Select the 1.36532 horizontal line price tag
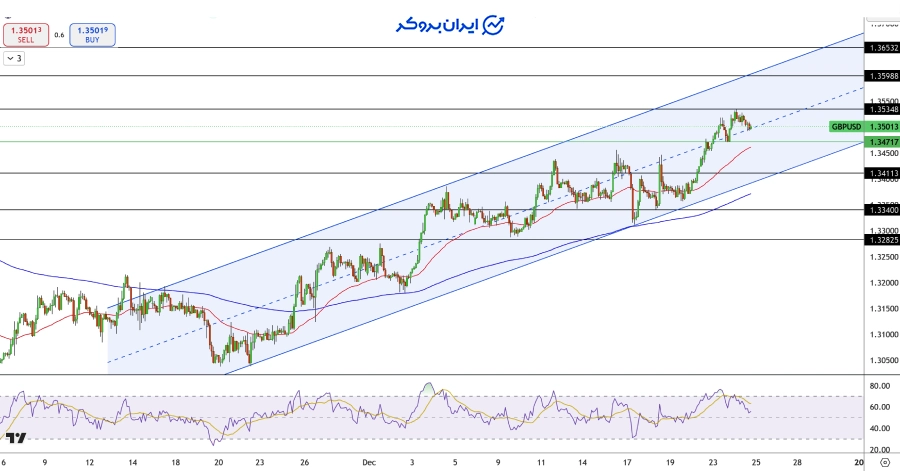The width and height of the screenshot is (900, 471). pos(882,48)
